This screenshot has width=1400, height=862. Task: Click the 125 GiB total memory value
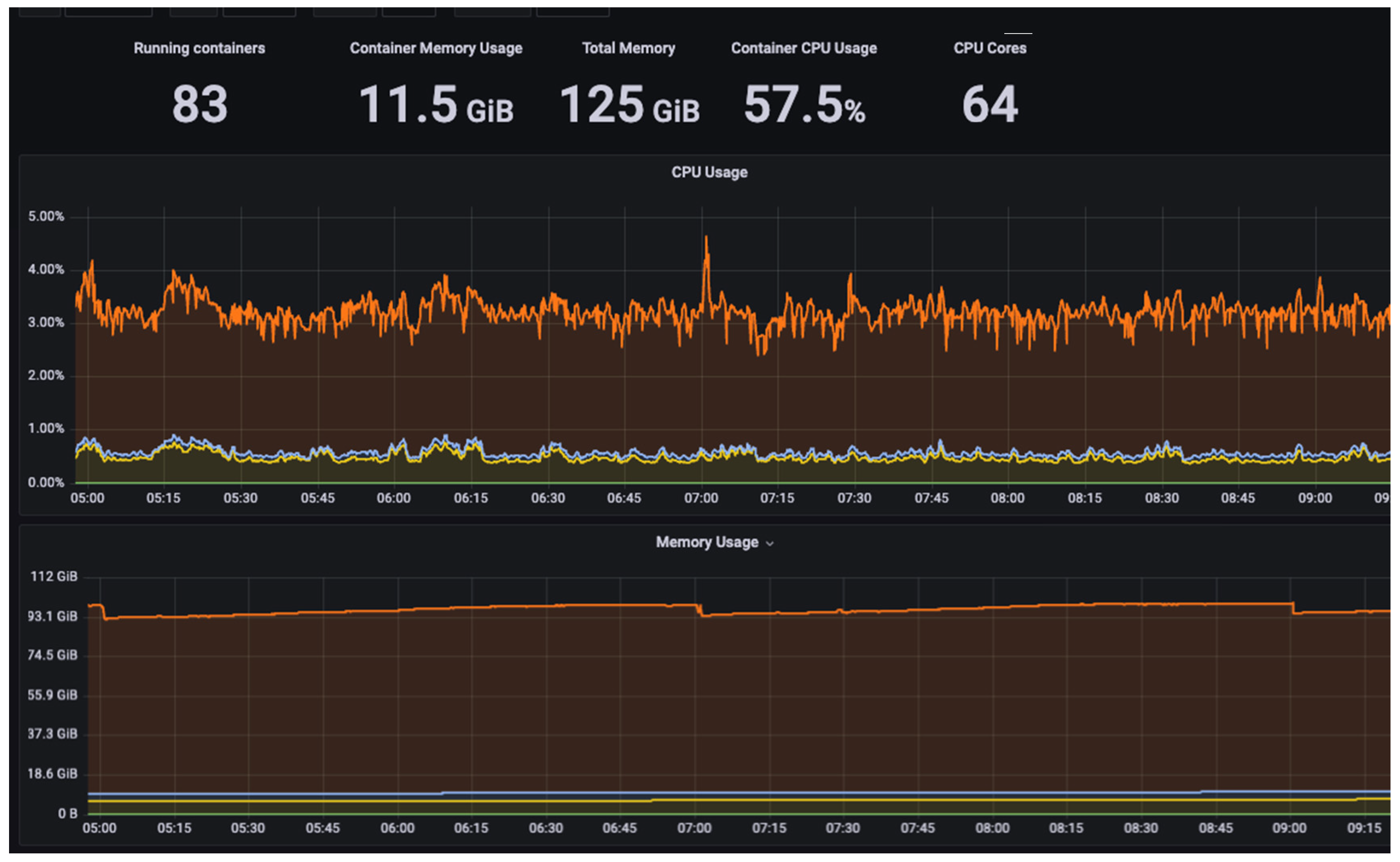[629, 105]
